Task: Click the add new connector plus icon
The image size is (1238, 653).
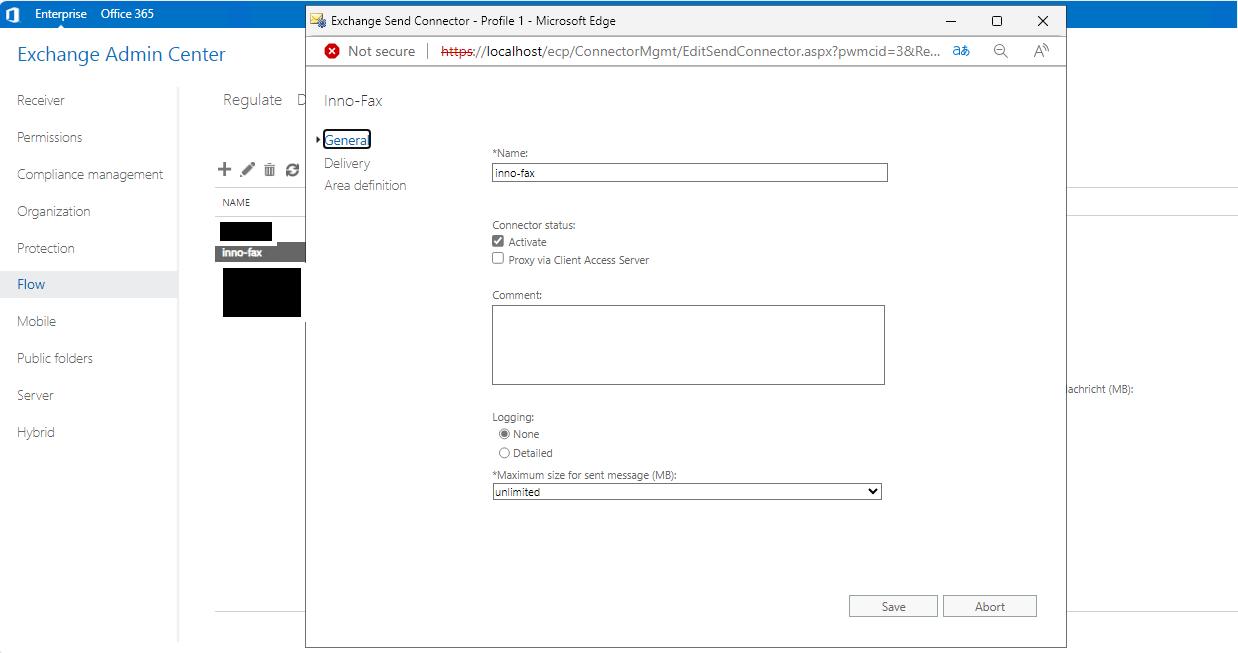Action: (225, 170)
